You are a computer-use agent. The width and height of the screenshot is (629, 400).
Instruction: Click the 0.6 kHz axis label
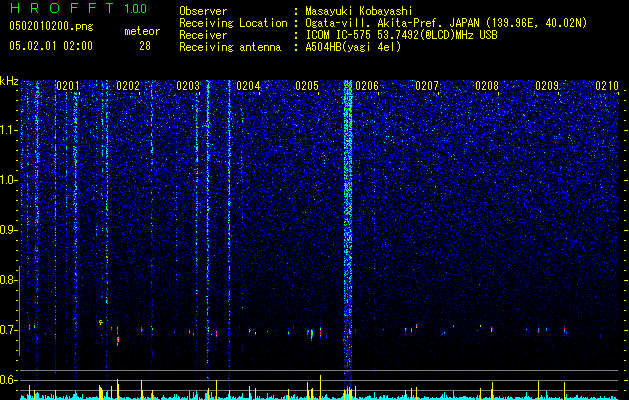pos(8,380)
